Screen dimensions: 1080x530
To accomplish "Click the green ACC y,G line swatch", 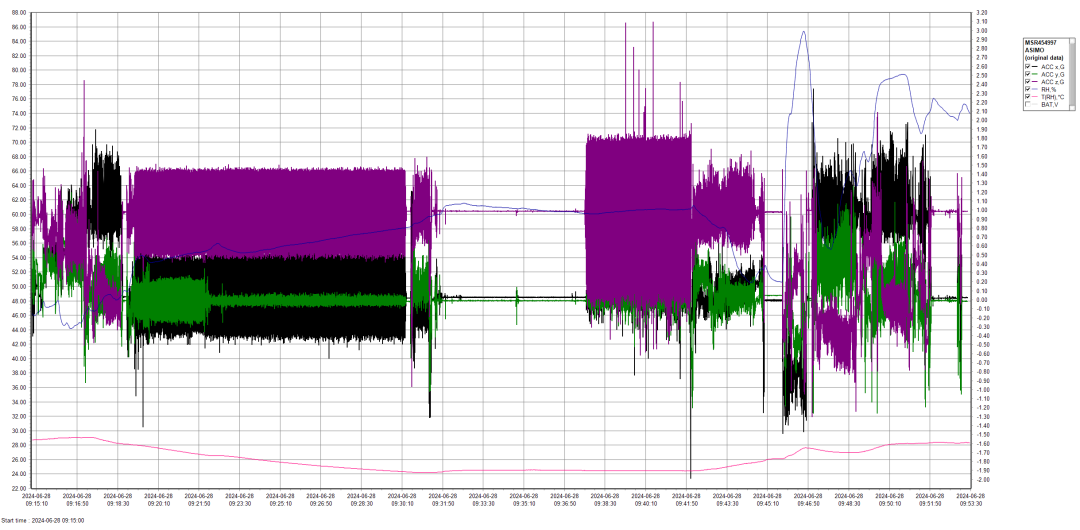I will pyautogui.click(x=1035, y=74).
